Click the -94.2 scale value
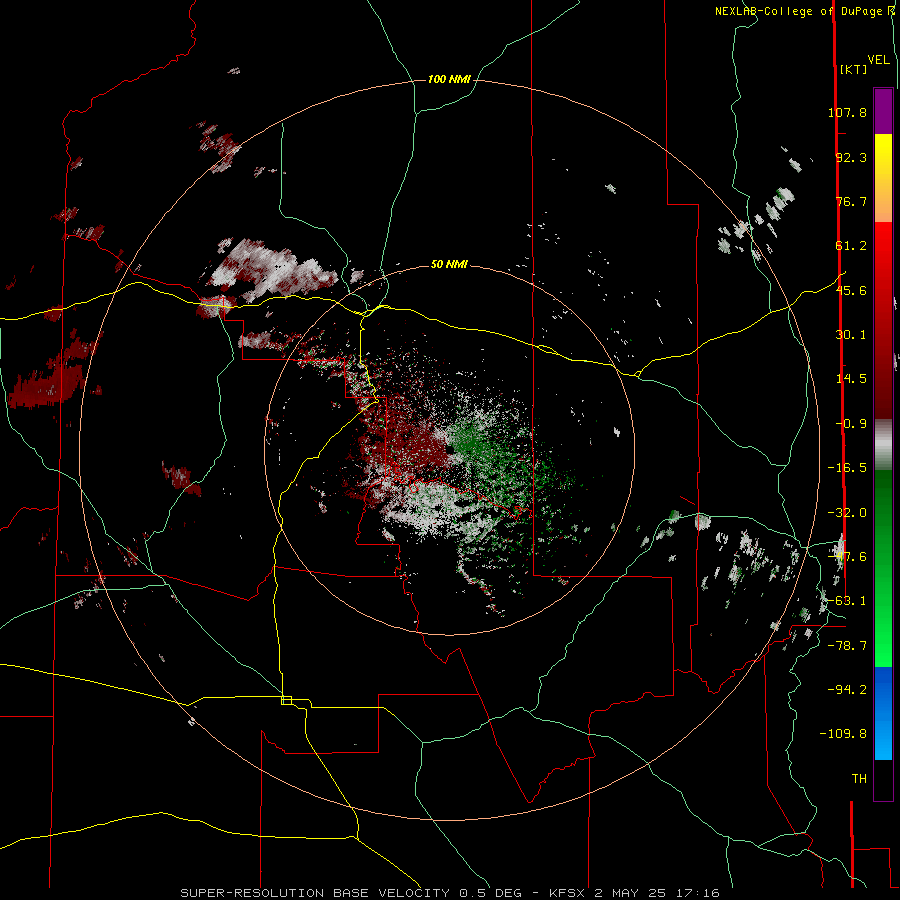The width and height of the screenshot is (900, 900). pyautogui.click(x=847, y=689)
